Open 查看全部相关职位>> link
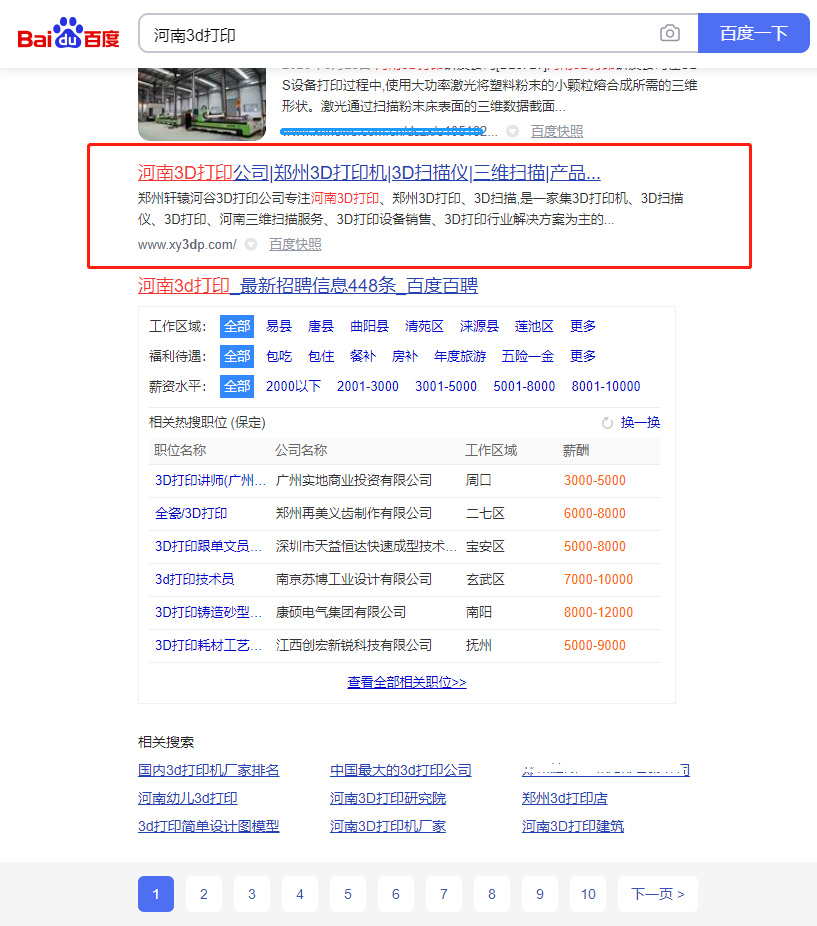817x926 pixels. click(406, 682)
